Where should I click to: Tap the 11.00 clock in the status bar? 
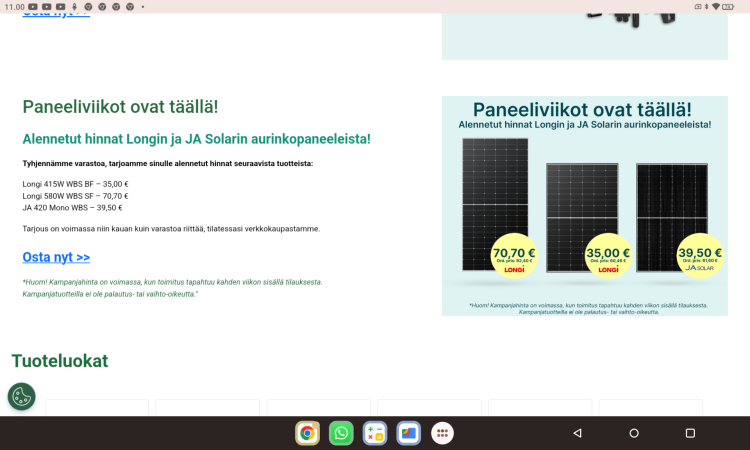pos(14,7)
